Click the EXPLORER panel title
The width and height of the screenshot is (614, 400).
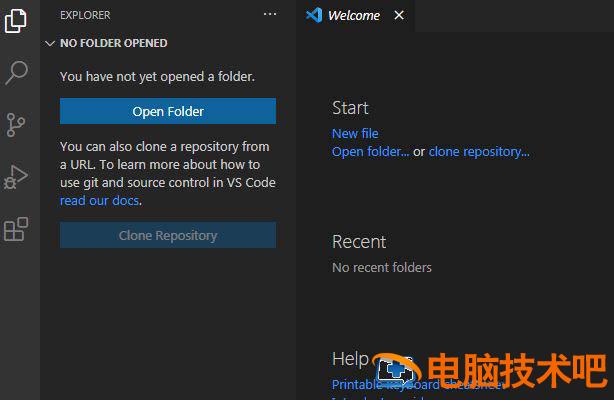tap(85, 15)
